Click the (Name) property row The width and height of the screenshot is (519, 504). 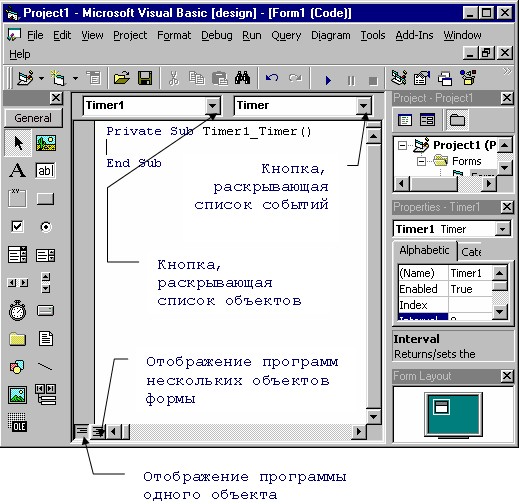pyautogui.click(x=445, y=273)
